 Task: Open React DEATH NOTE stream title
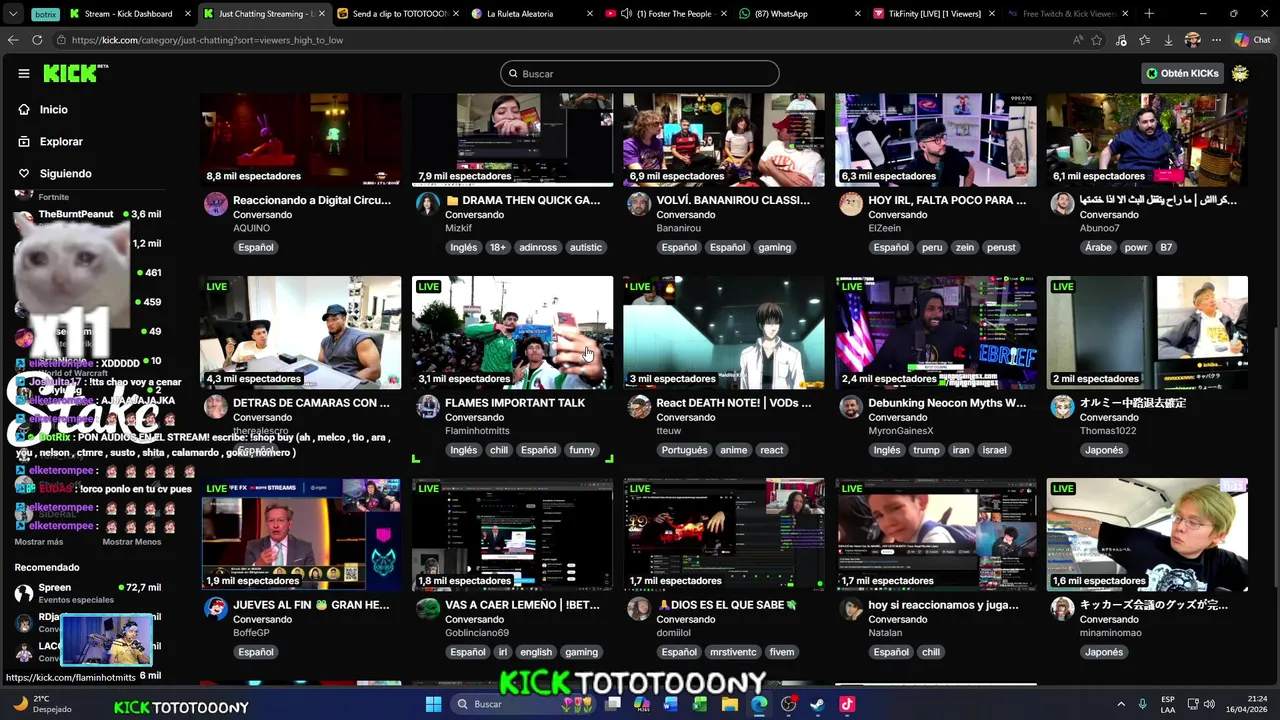tap(734, 403)
